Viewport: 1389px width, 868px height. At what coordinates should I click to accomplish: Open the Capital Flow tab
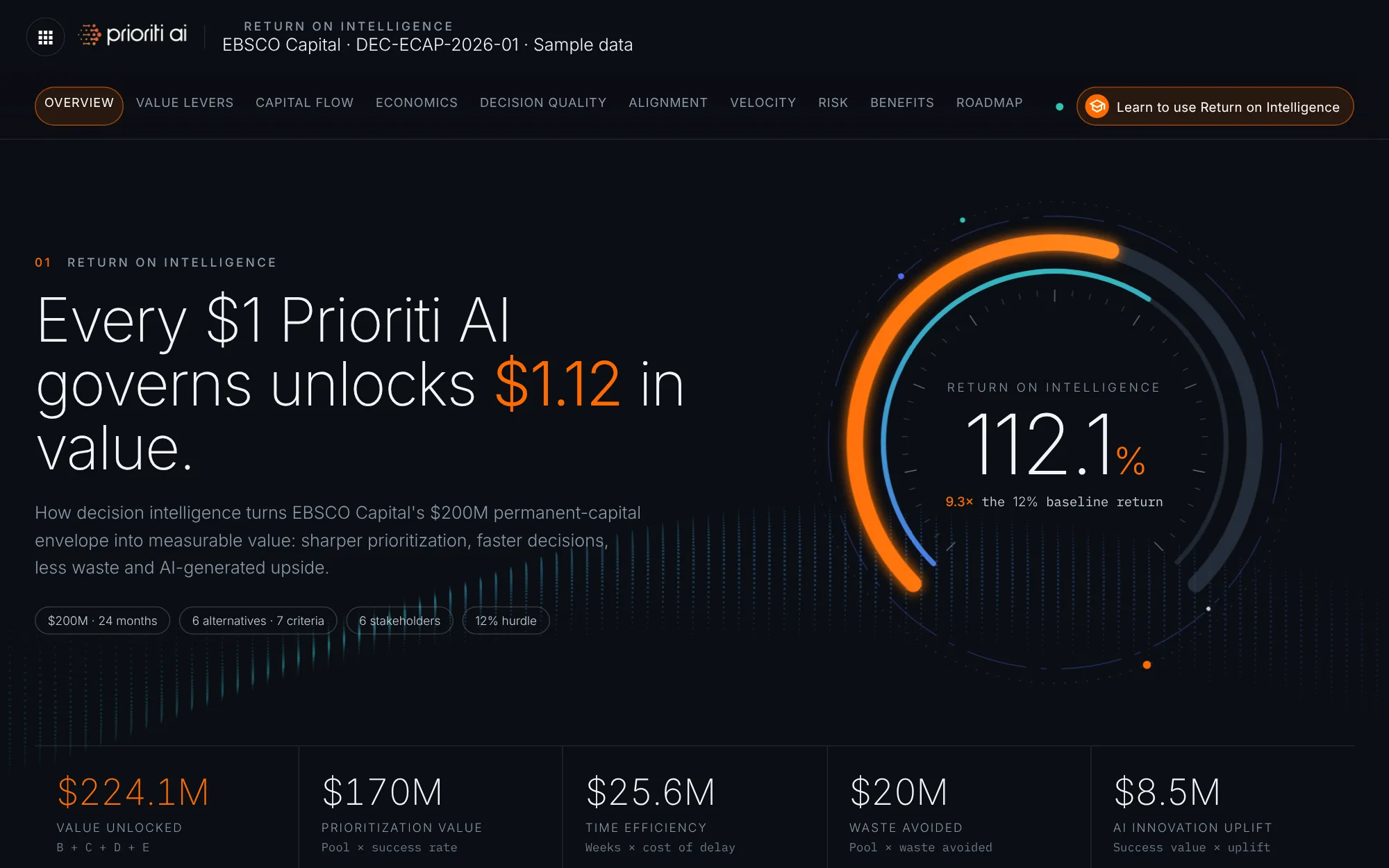(305, 103)
